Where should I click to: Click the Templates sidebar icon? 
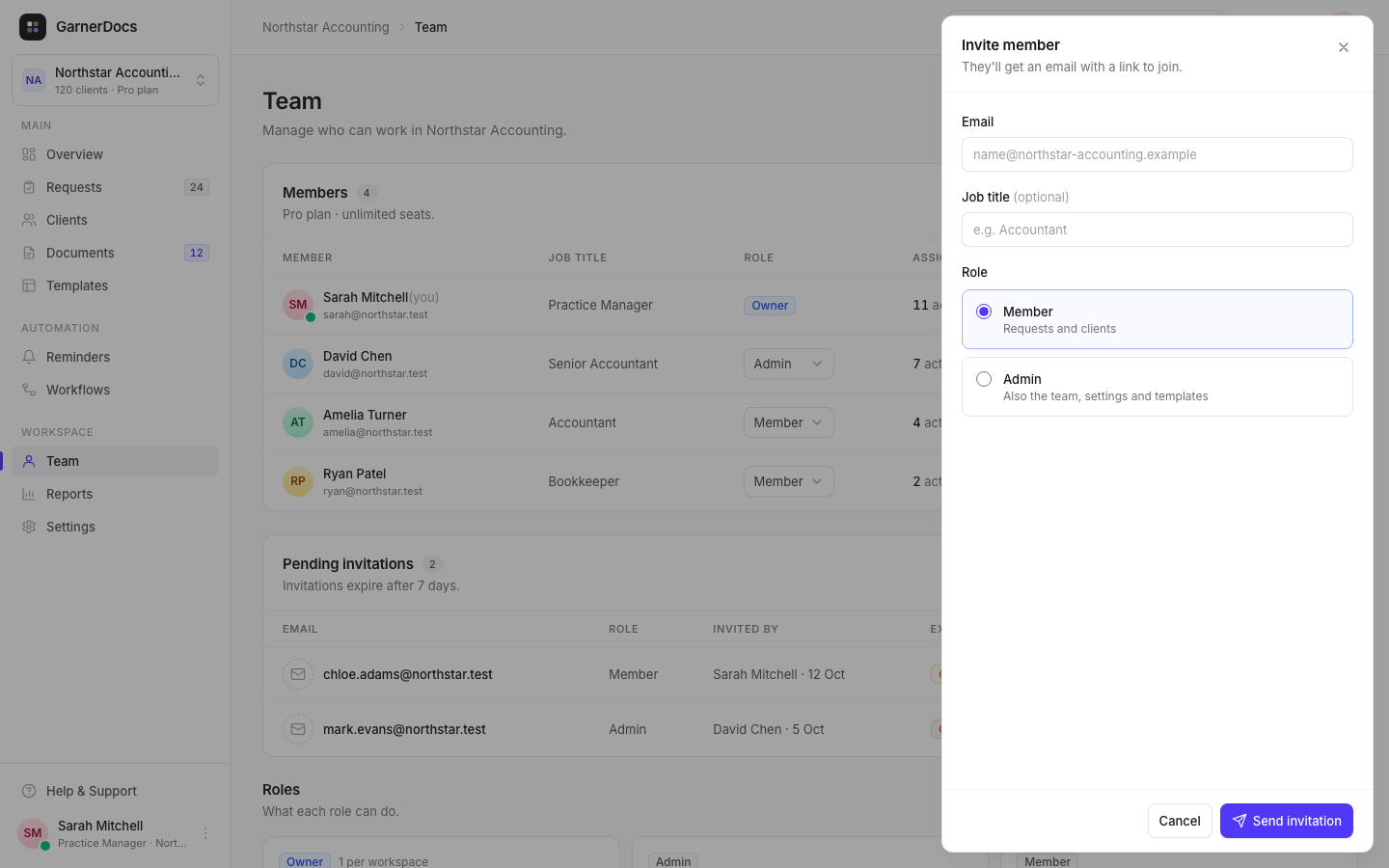click(x=29, y=285)
